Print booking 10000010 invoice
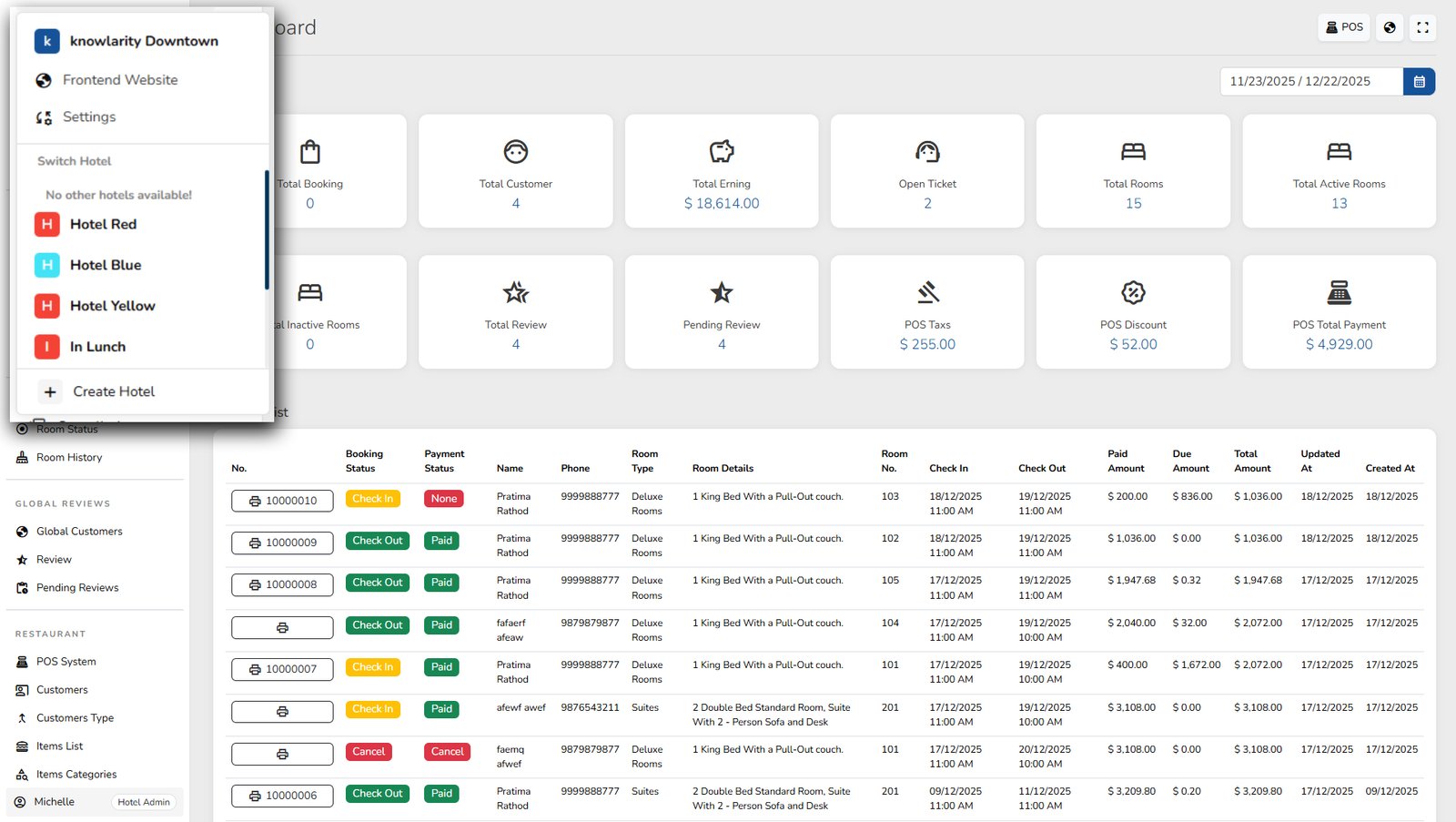This screenshot has width=1456, height=822. coord(282,501)
